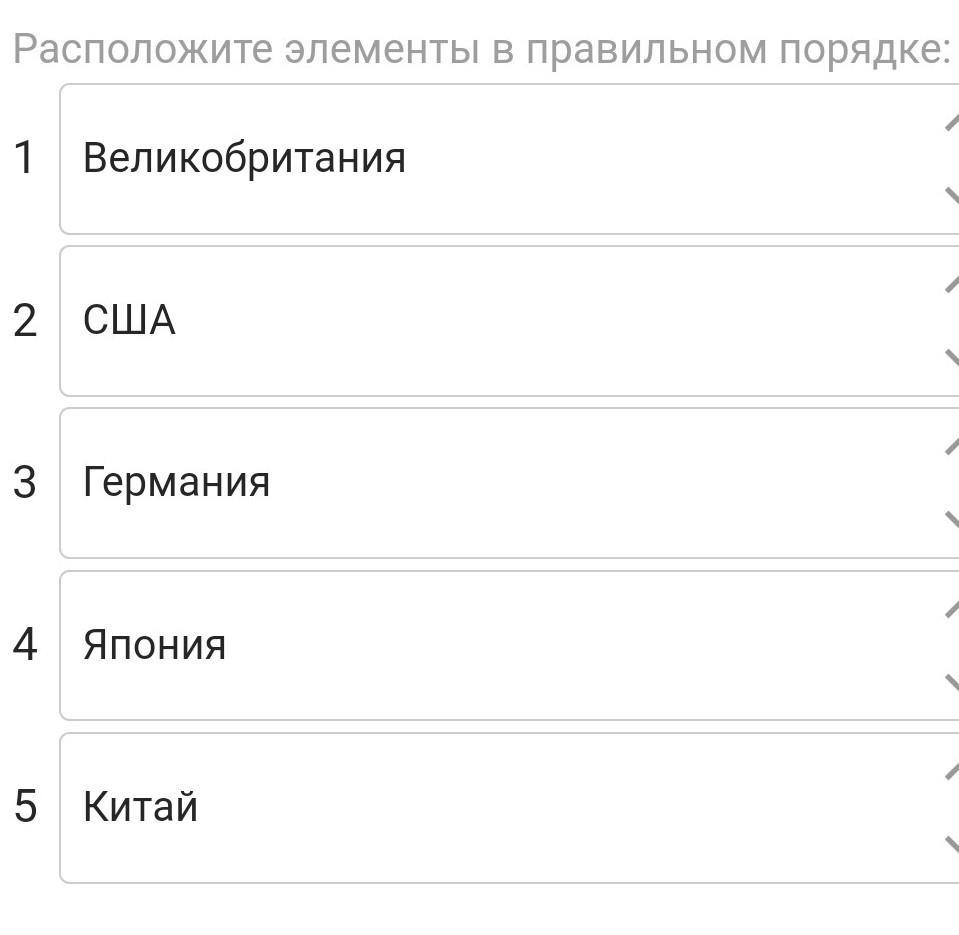
Task: Select the Великобритания item box
Action: pos(509,159)
